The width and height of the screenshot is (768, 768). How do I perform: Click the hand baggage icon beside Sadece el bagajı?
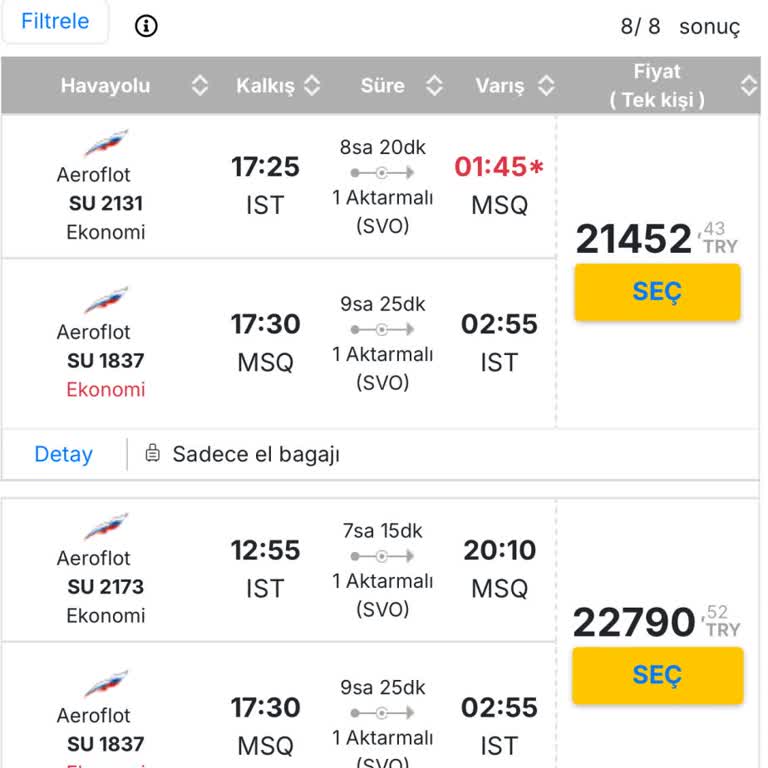[x=153, y=454]
